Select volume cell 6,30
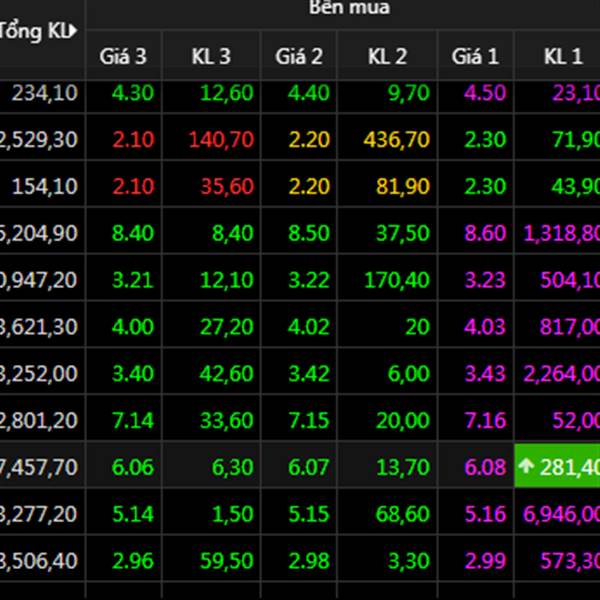The image size is (600, 600). point(233,467)
